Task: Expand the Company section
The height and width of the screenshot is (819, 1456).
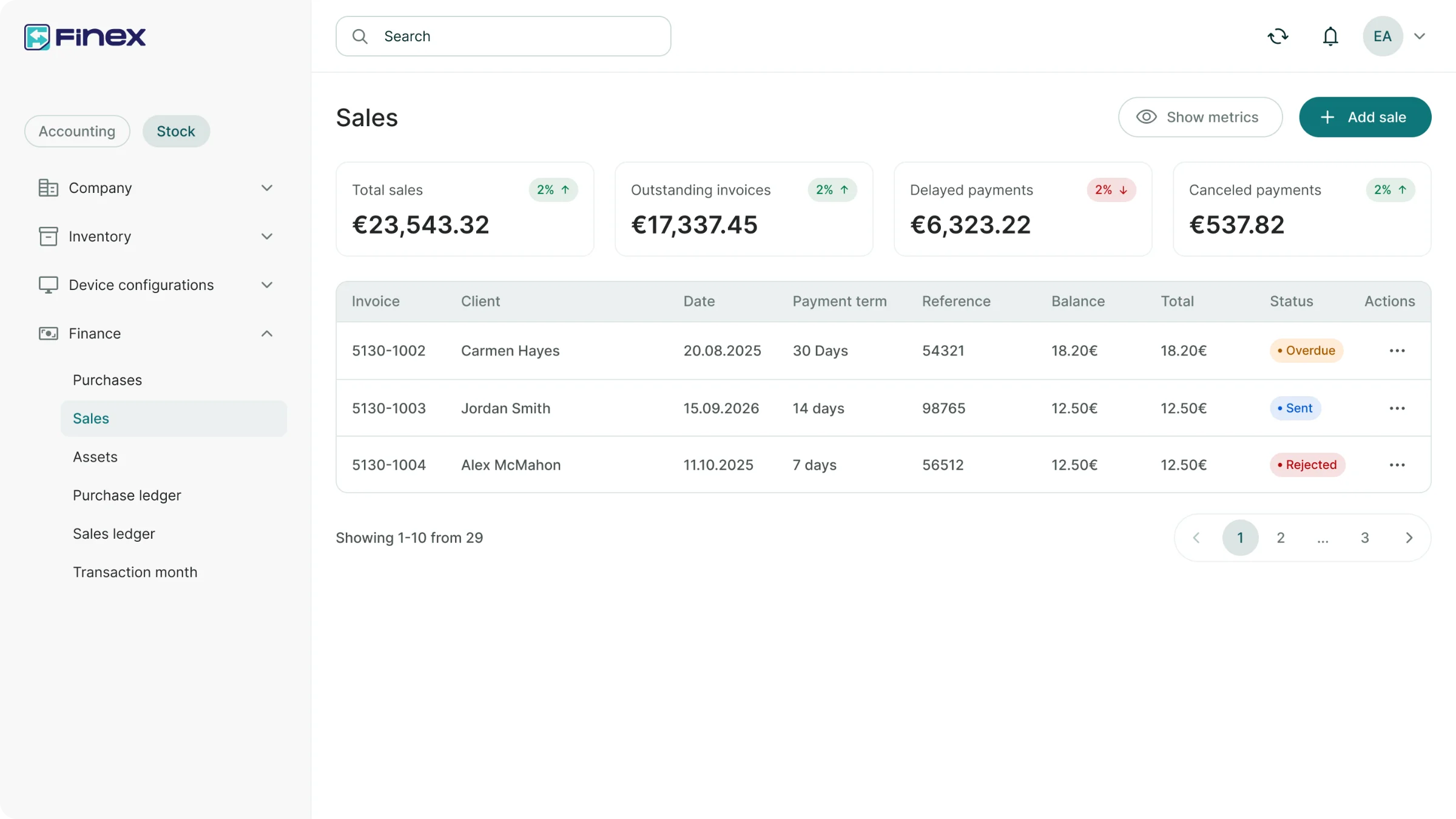Action: coord(156,188)
